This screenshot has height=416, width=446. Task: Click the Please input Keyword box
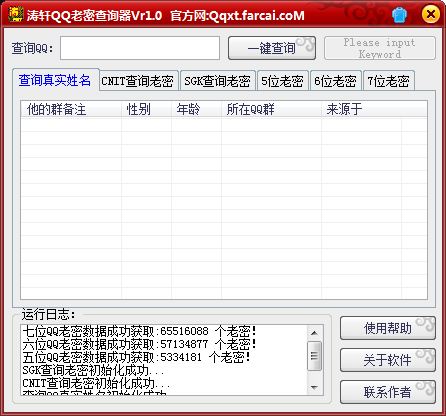[380, 48]
